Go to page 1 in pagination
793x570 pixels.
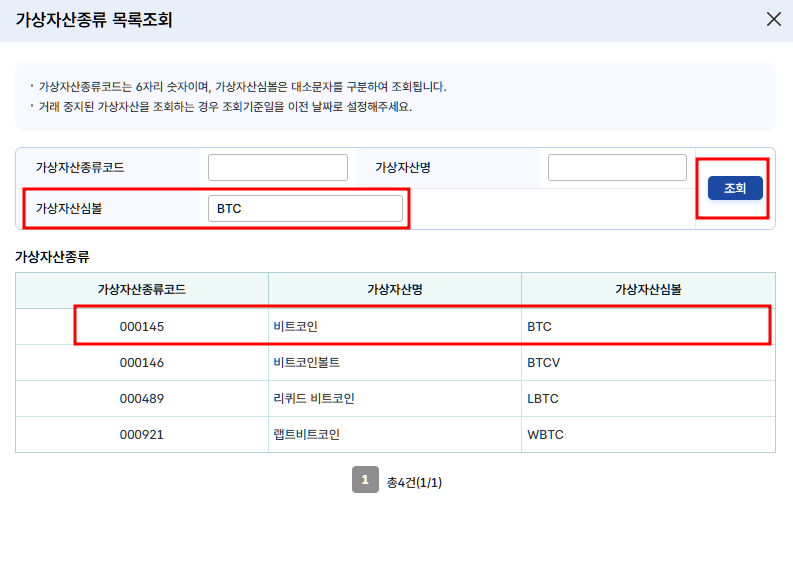coord(365,479)
